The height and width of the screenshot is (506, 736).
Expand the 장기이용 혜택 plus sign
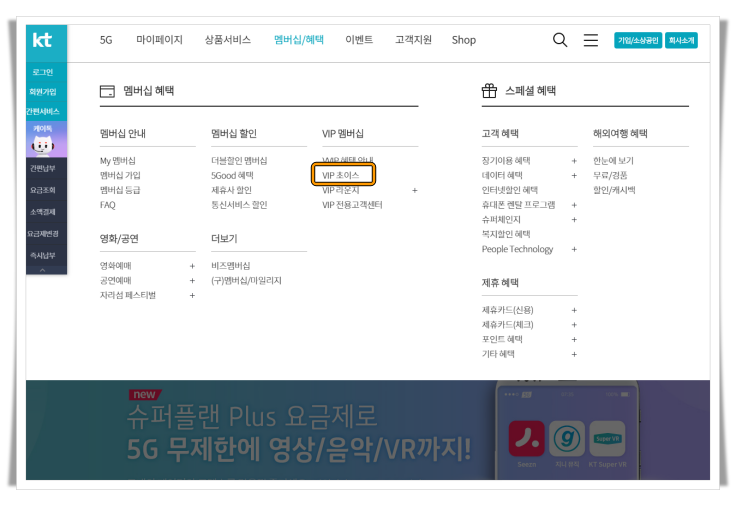pos(574,161)
